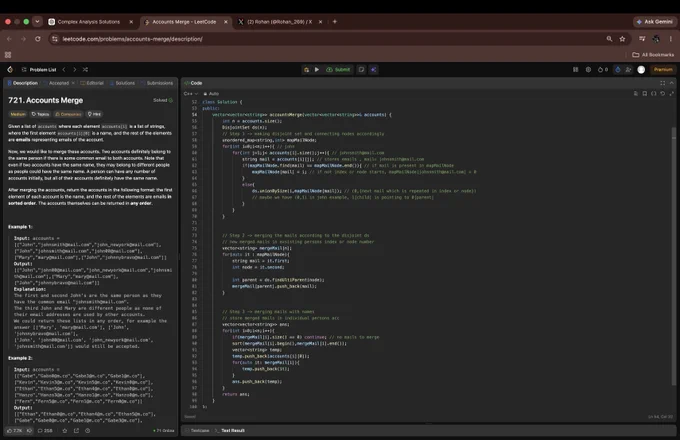The height and width of the screenshot is (440, 680).
Task: Open the profile avatar menu
Action: coord(641,69)
